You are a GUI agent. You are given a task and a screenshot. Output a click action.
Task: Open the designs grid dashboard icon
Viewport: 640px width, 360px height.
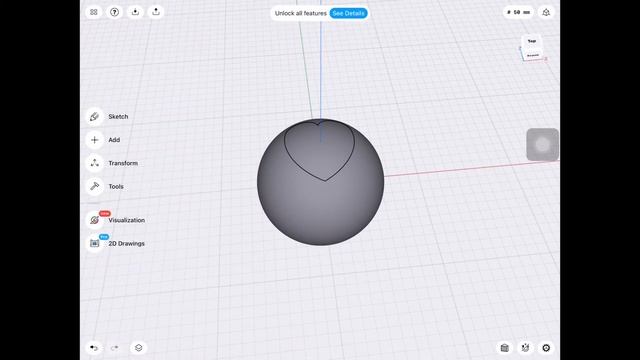(93, 12)
